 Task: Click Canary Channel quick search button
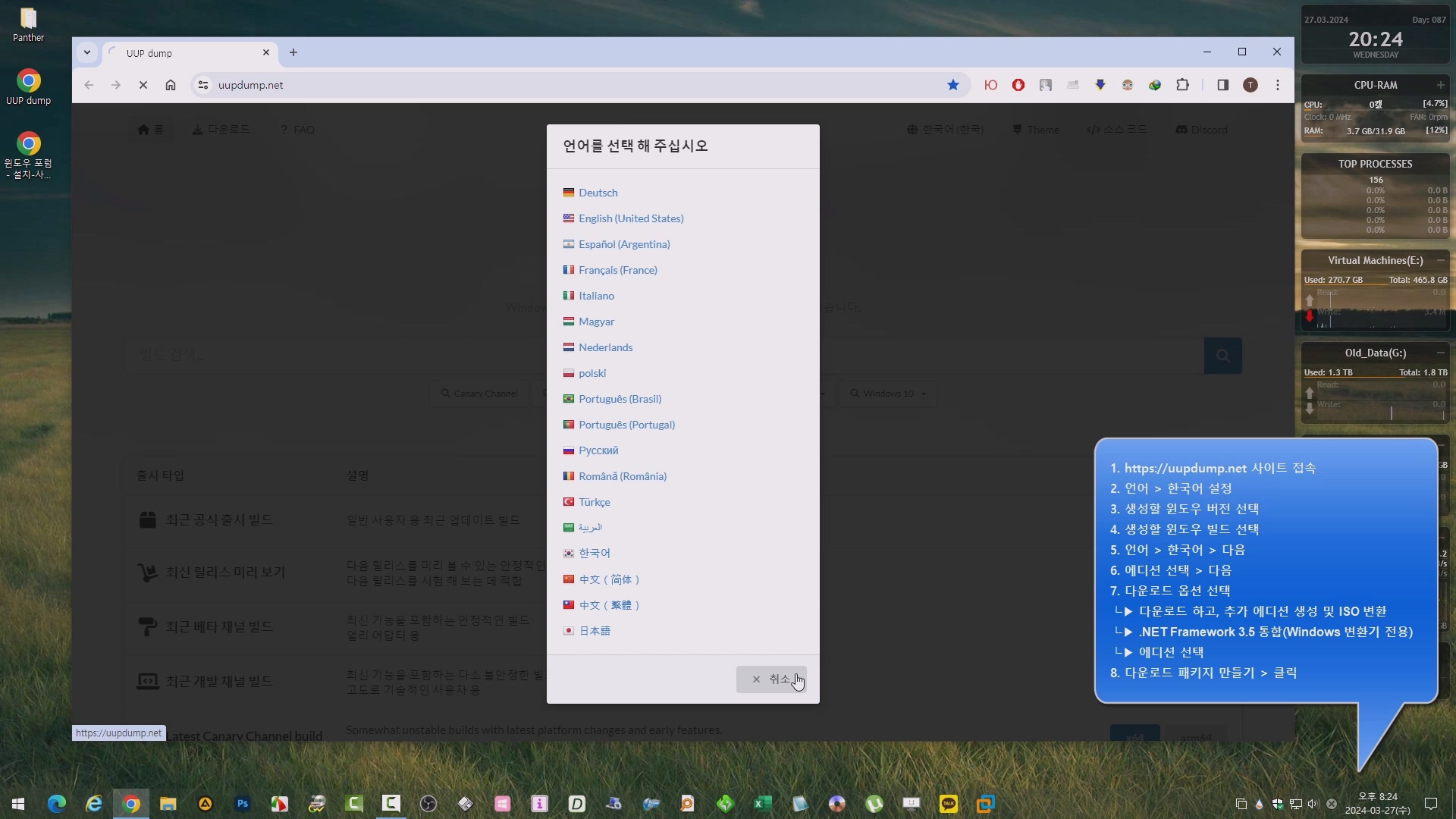[479, 394]
